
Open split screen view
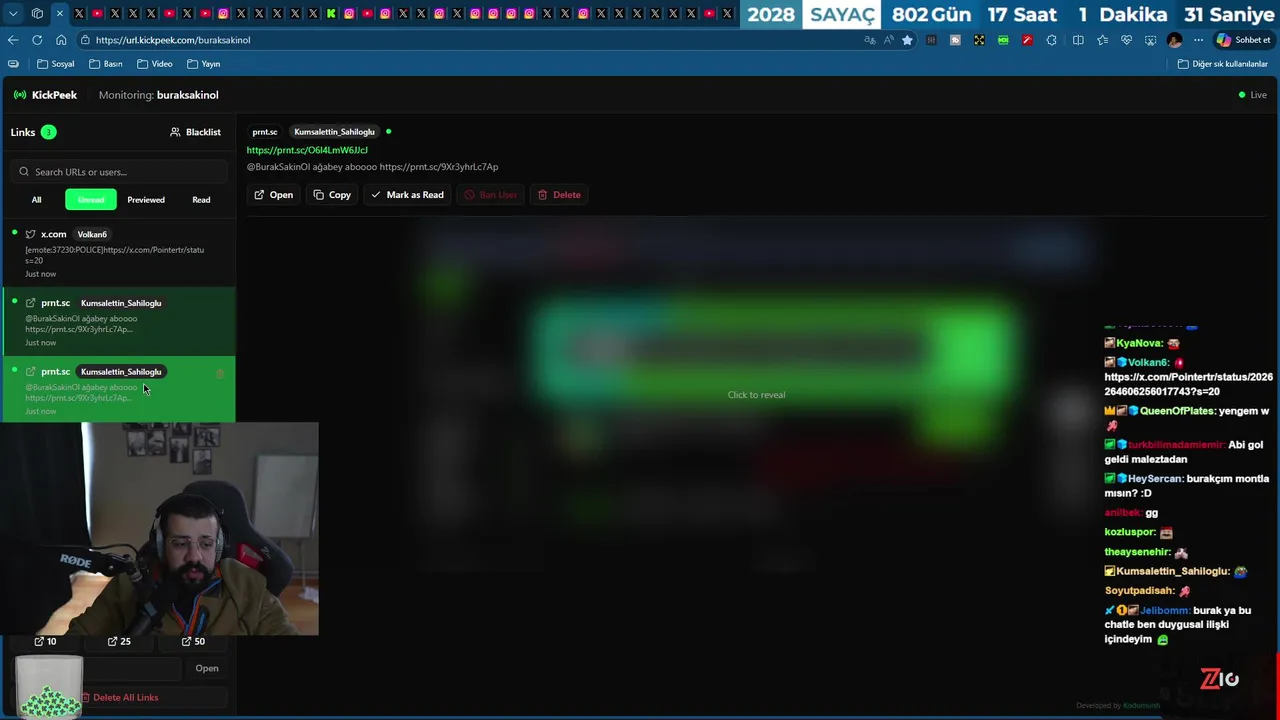click(x=1078, y=40)
